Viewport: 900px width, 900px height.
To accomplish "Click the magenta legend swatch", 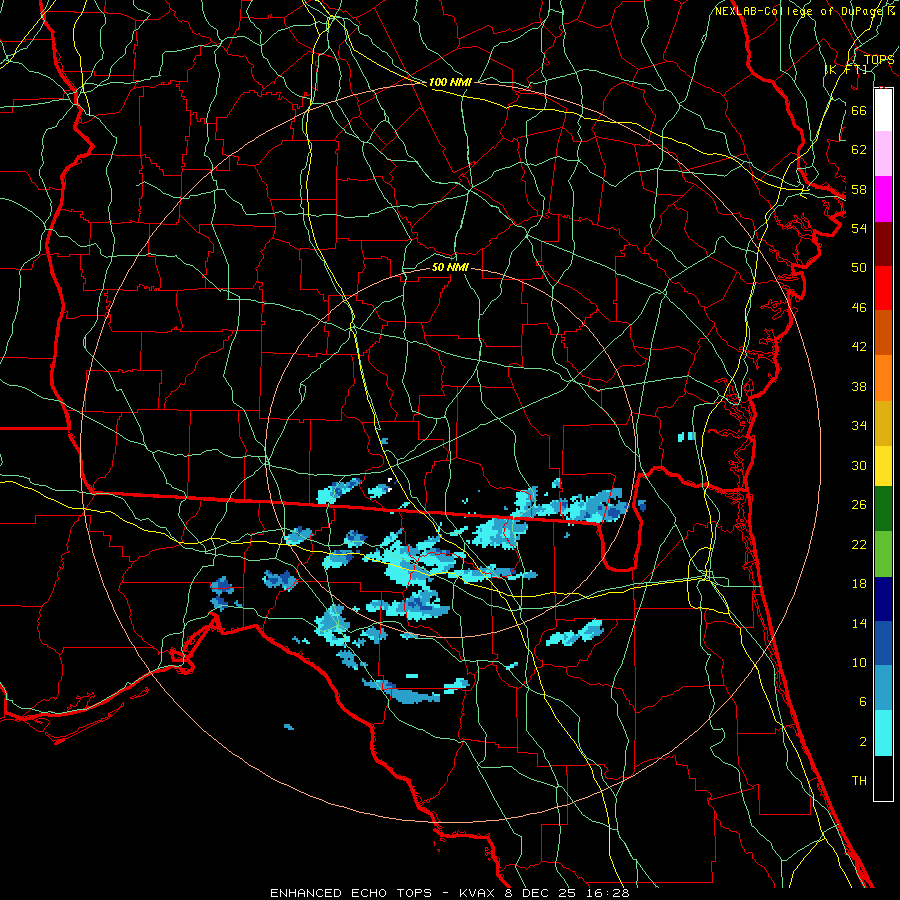I will point(883,199).
